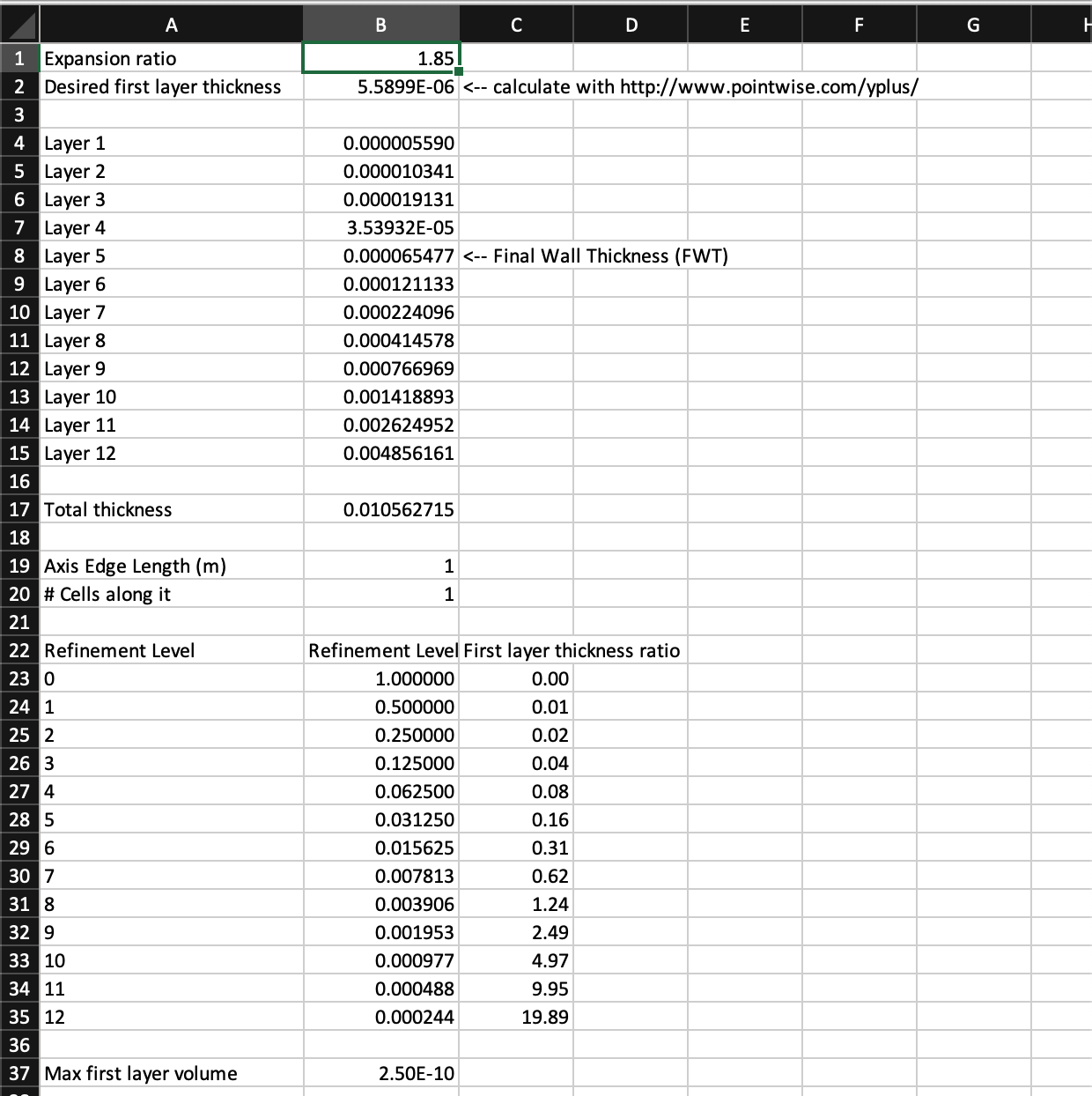Click the 'Layer 5' label cell
Viewport: 1092px width, 1096px height.
tap(172, 255)
